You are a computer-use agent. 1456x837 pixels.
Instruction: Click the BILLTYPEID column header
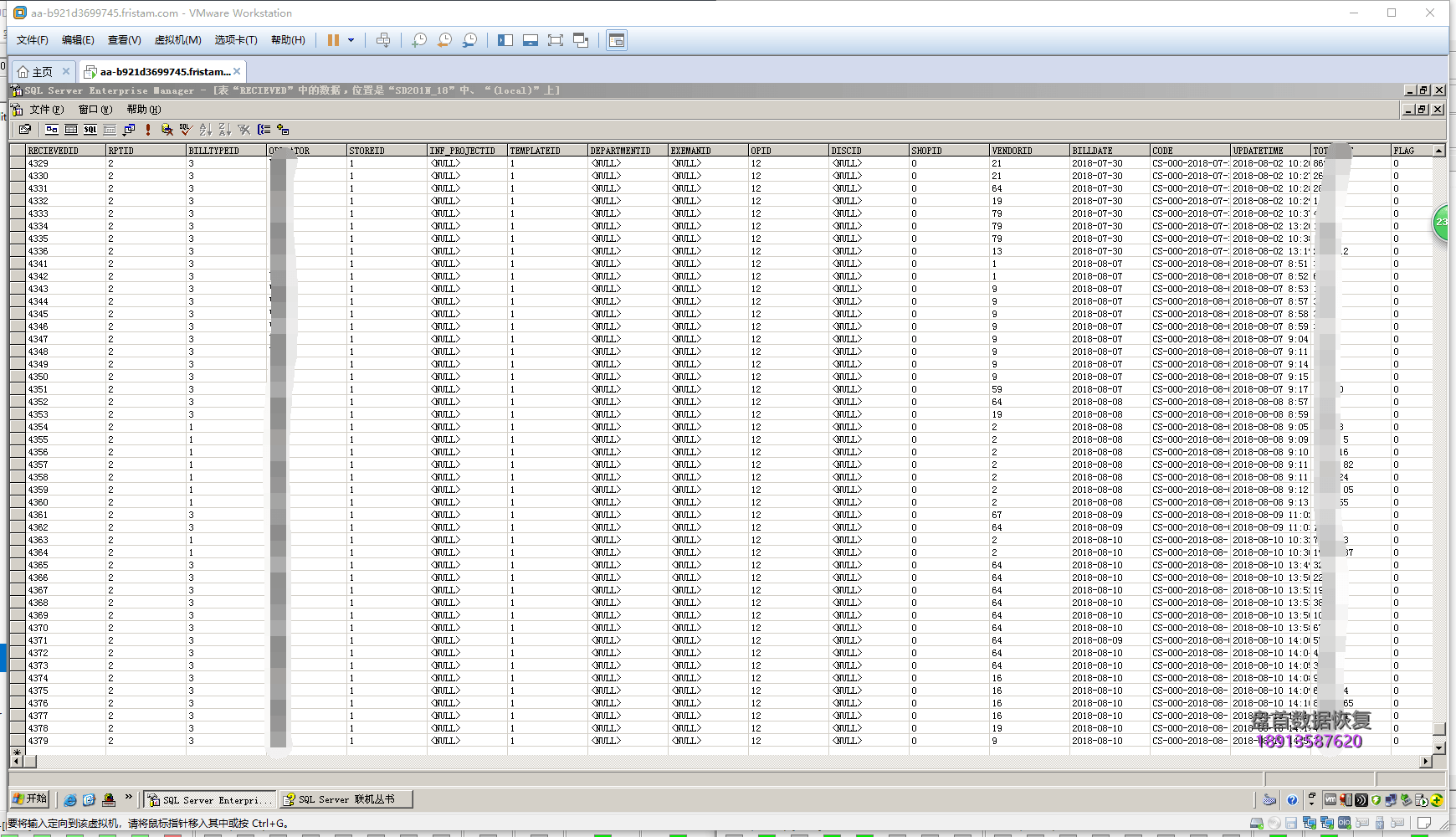pyautogui.click(x=227, y=151)
